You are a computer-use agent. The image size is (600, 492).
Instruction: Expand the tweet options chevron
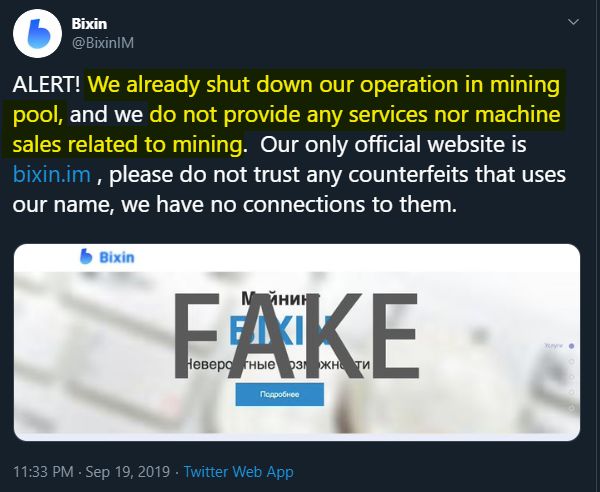(573, 21)
